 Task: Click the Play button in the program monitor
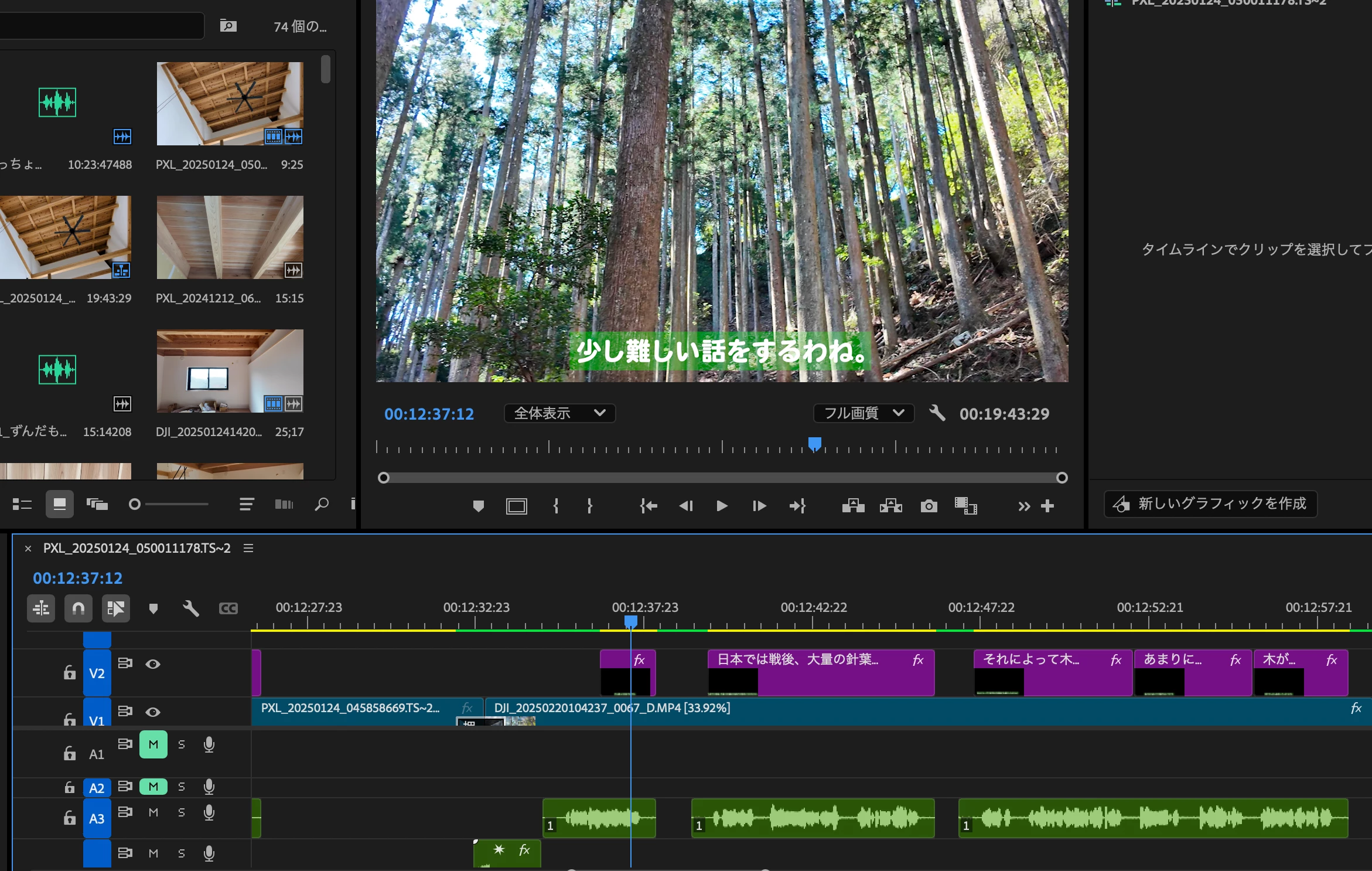722,506
